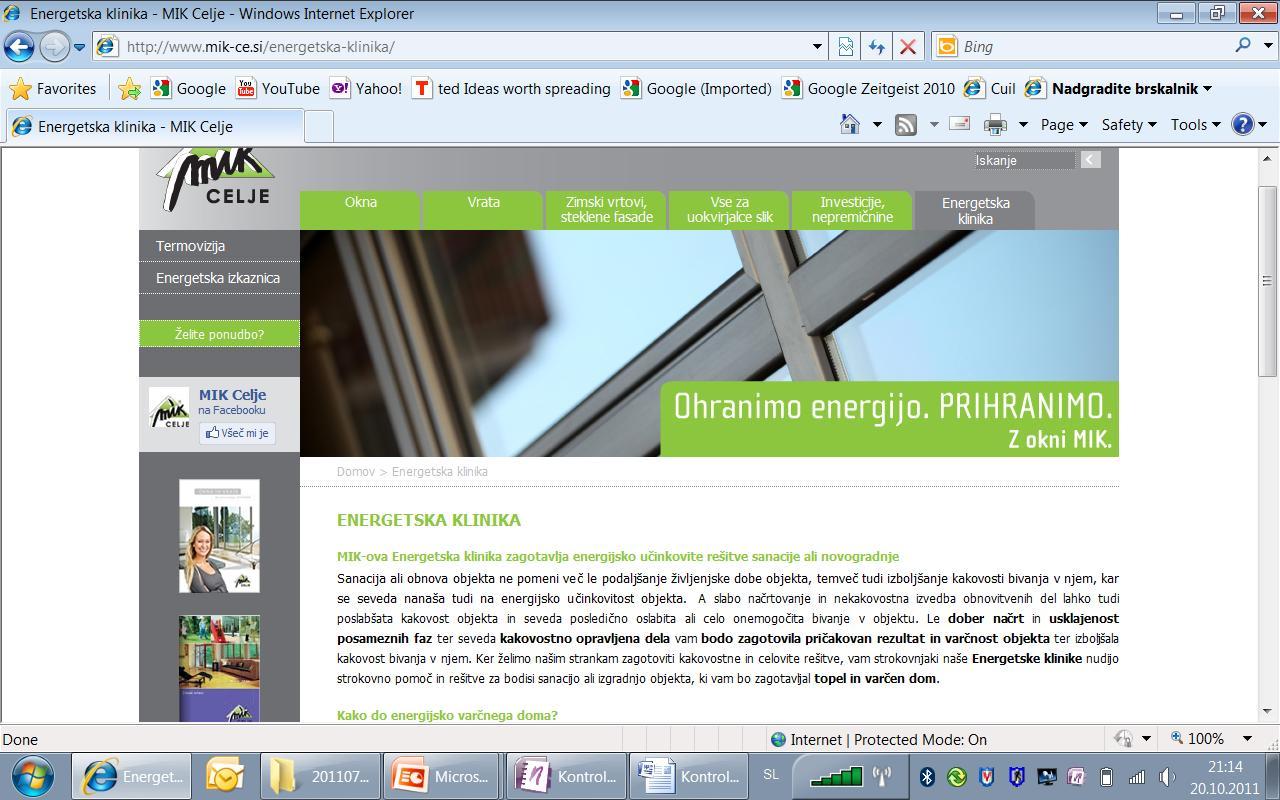Open the interior catalog cover thumbnail
The height and width of the screenshot is (800, 1280).
(x=219, y=668)
